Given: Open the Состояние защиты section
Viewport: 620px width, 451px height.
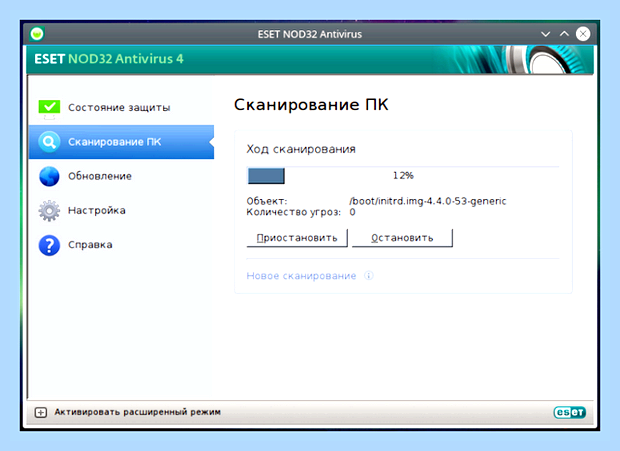Looking at the screenshot, I should pyautogui.click(x=121, y=107).
